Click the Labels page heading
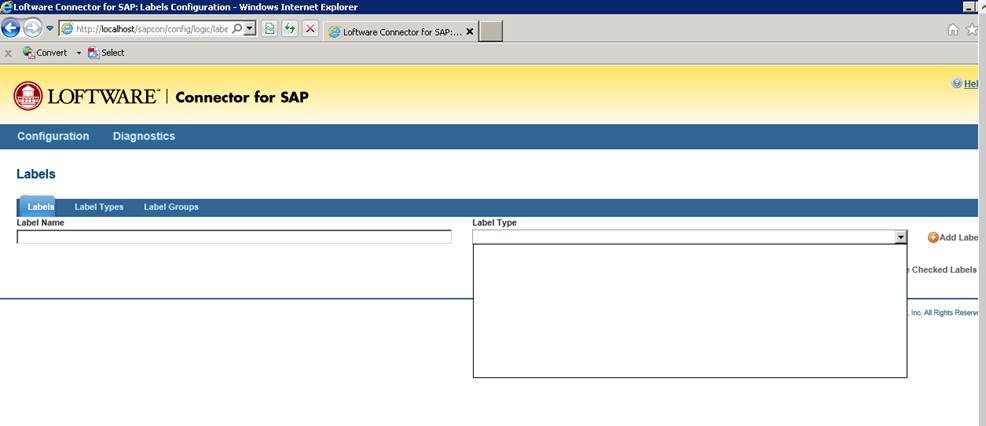This screenshot has height=426, width=986. (36, 174)
